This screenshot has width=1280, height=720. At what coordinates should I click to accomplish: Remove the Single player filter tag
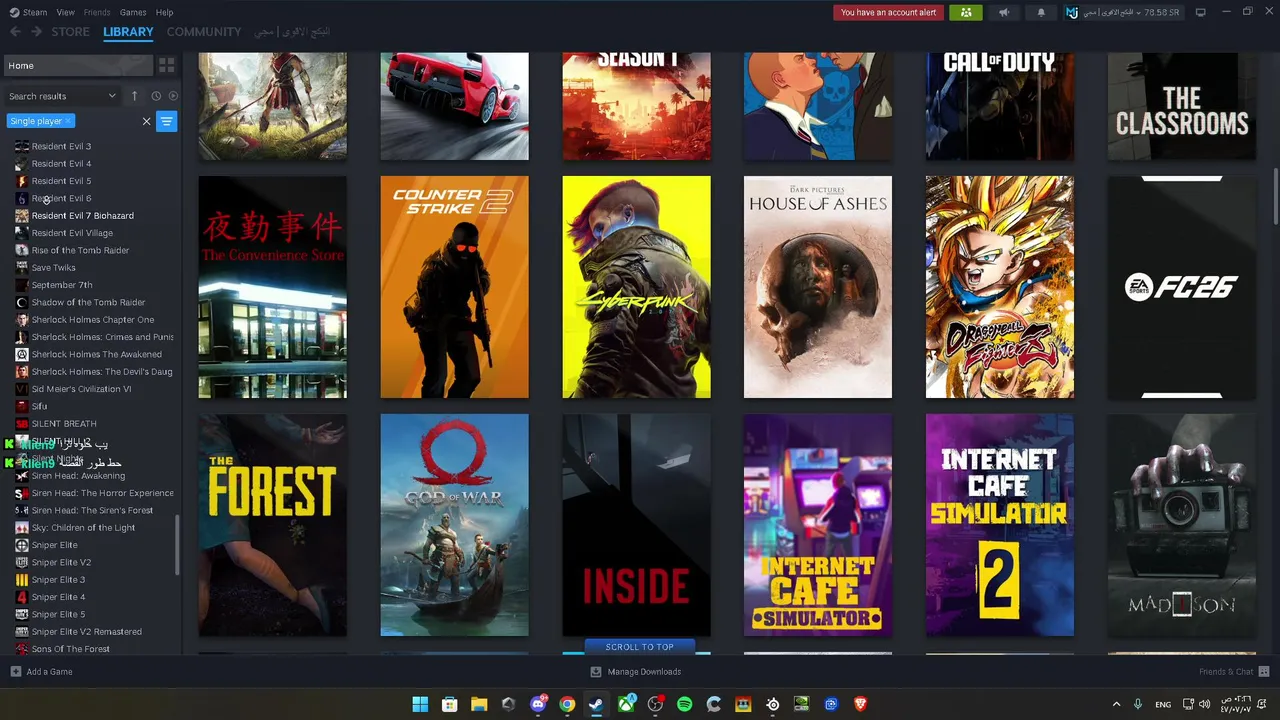pos(68,121)
